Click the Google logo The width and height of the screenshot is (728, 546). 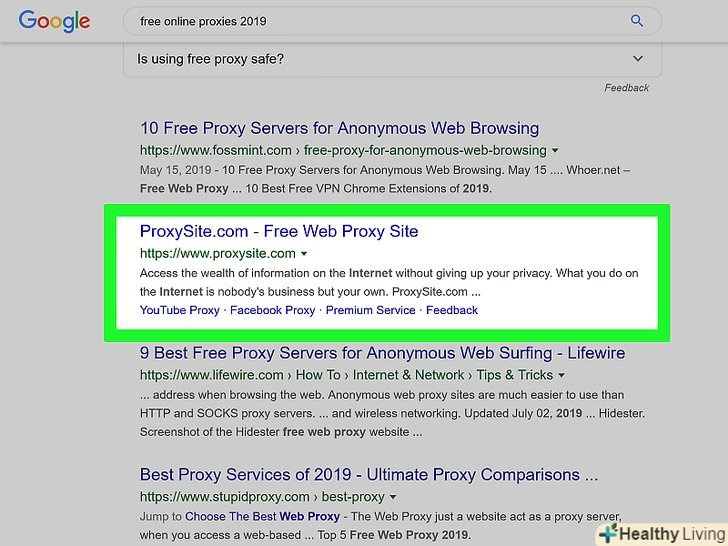point(54,21)
